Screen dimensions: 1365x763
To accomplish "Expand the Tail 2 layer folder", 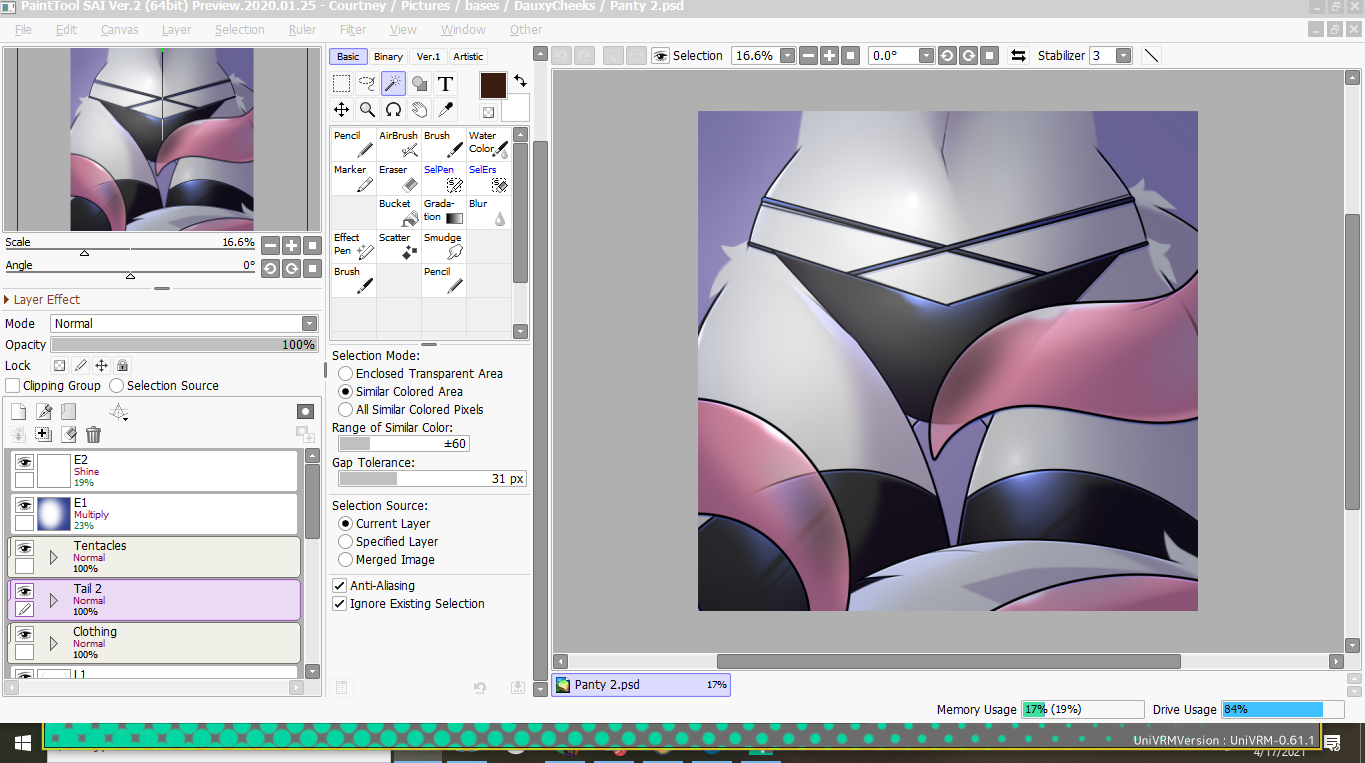I will 54,601.
